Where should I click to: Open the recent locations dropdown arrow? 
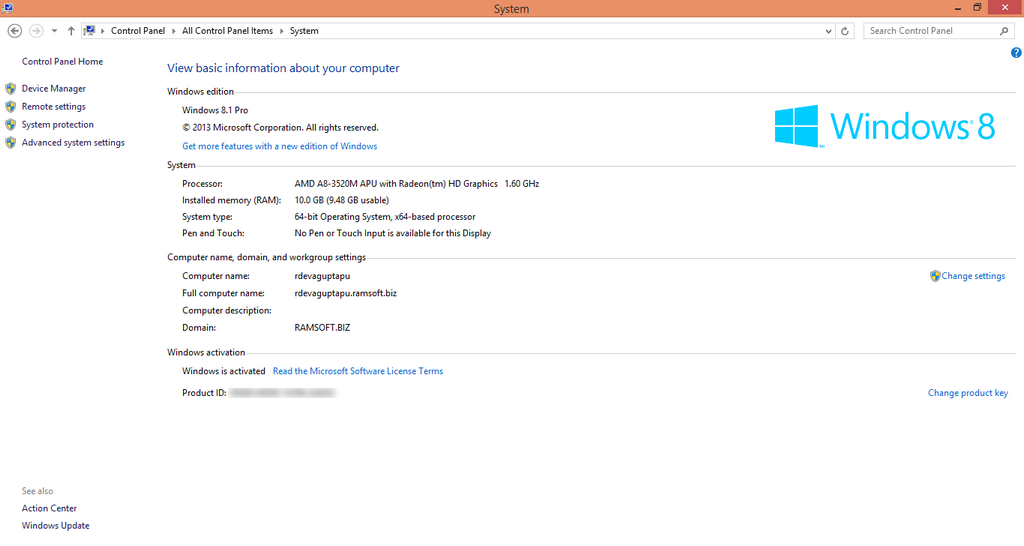coord(54,31)
